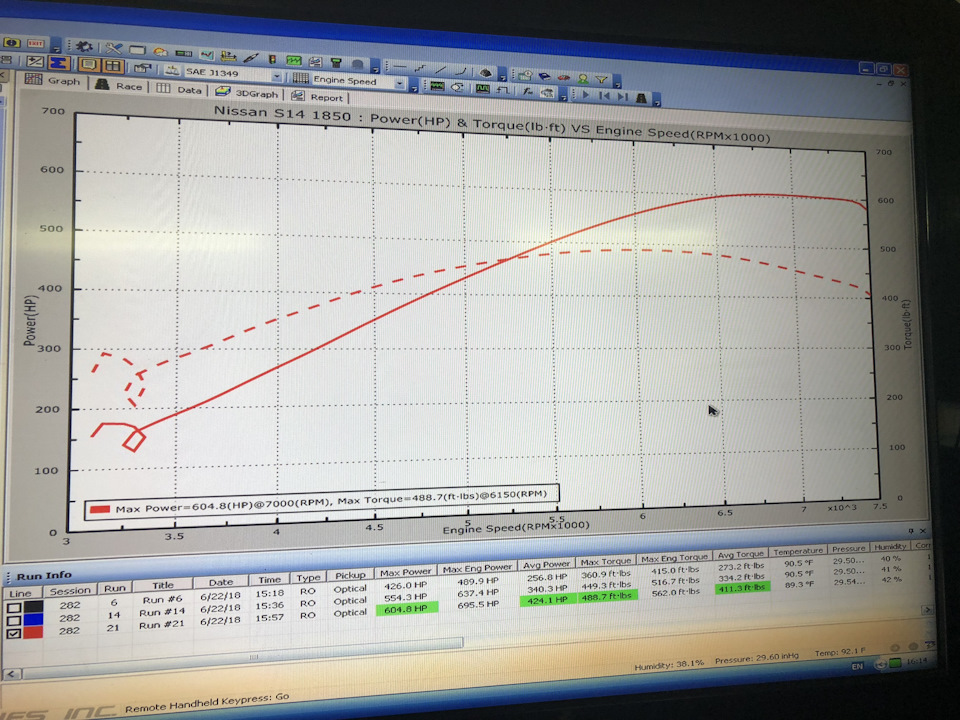This screenshot has height=720, width=960.
Task: Click the skip to end playback button
Action: pos(623,97)
